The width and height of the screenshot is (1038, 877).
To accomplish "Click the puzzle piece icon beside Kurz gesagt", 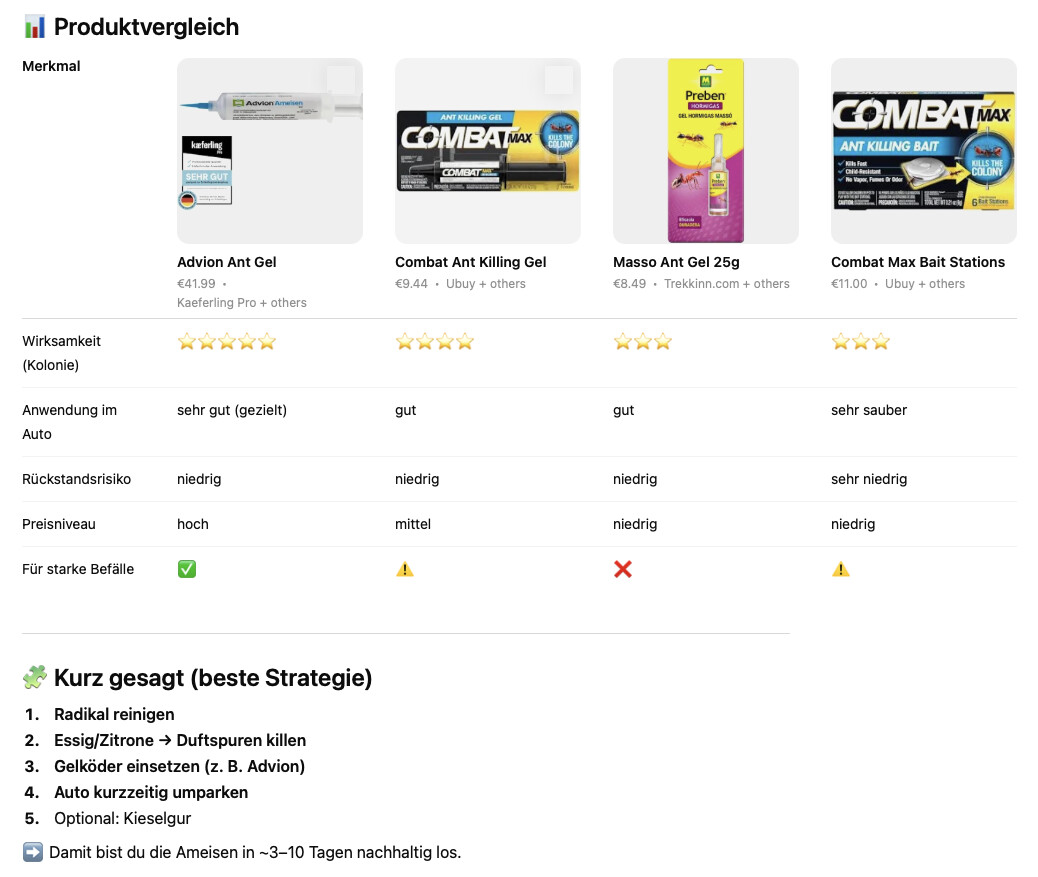I will point(34,677).
